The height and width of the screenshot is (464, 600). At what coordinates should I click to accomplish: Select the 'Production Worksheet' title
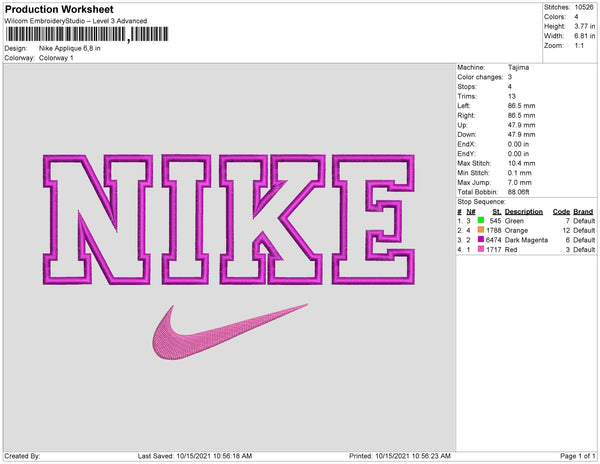59,9
